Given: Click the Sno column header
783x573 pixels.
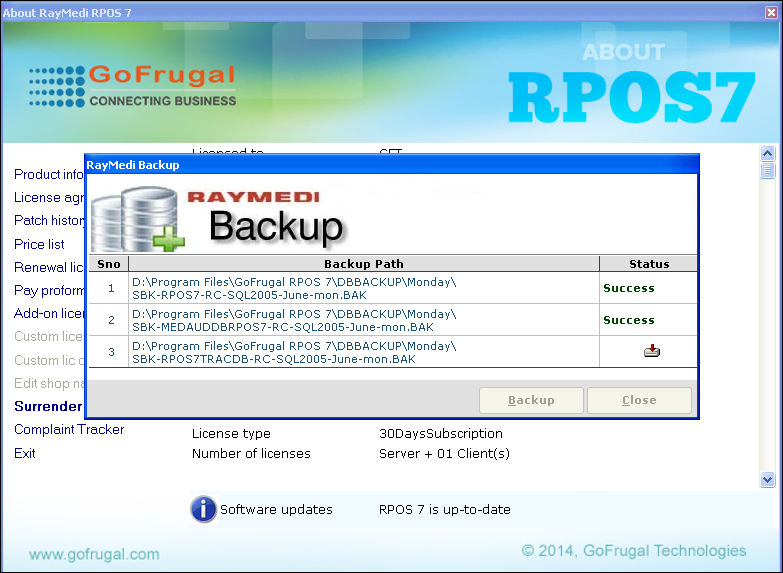Looking at the screenshot, I should coord(109,264).
